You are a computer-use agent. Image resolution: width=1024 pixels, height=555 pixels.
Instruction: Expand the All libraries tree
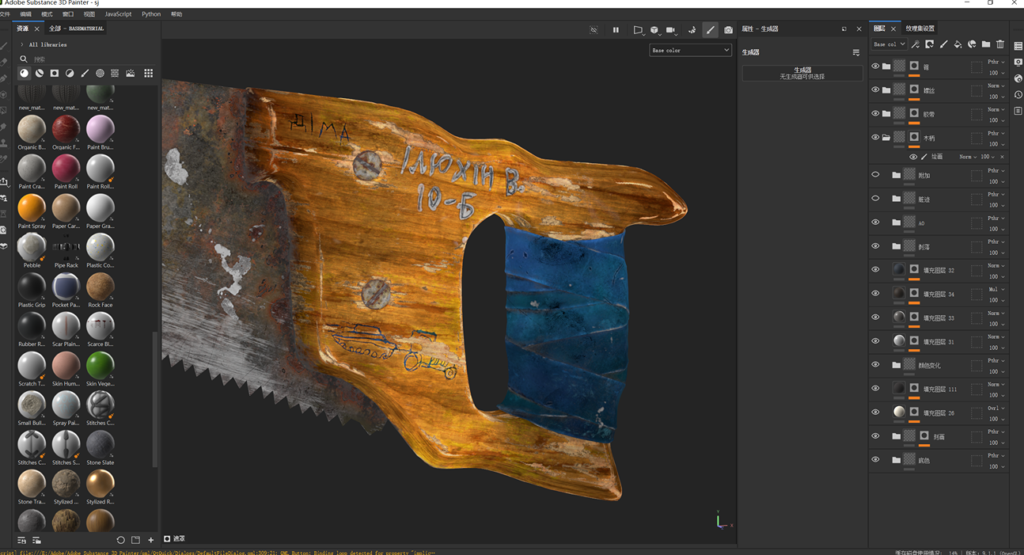[x=22, y=45]
